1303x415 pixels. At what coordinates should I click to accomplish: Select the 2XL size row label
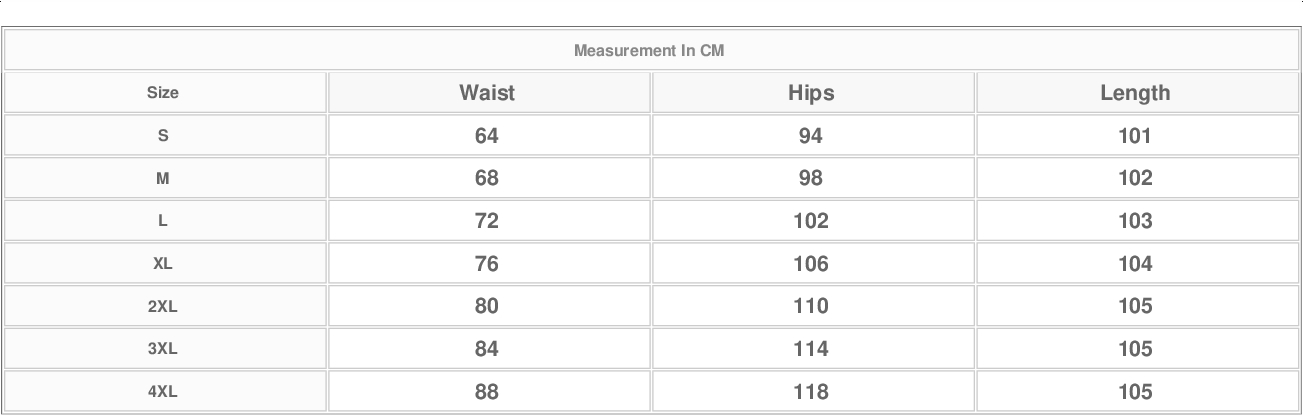pos(163,307)
